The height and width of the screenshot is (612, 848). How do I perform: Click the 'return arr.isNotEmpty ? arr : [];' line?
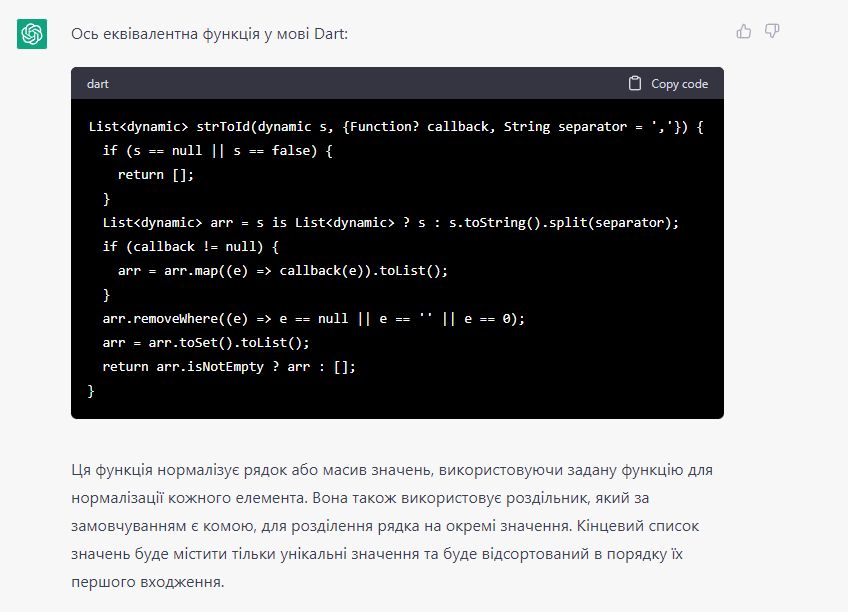229,367
